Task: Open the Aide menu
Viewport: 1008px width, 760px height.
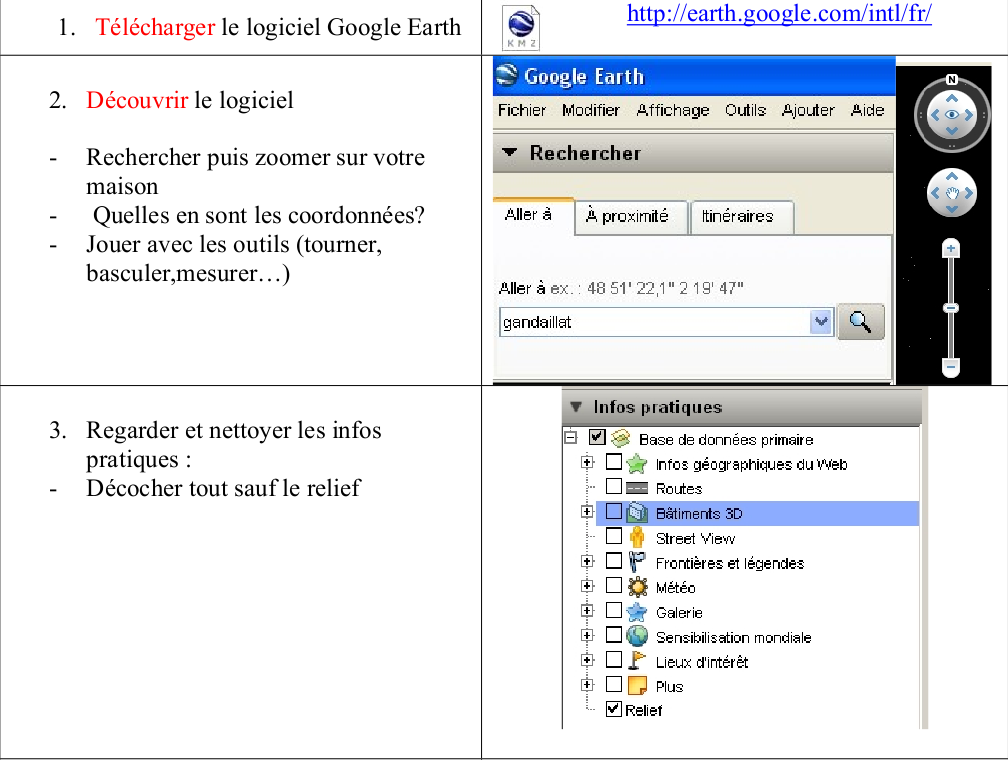Action: 868,111
